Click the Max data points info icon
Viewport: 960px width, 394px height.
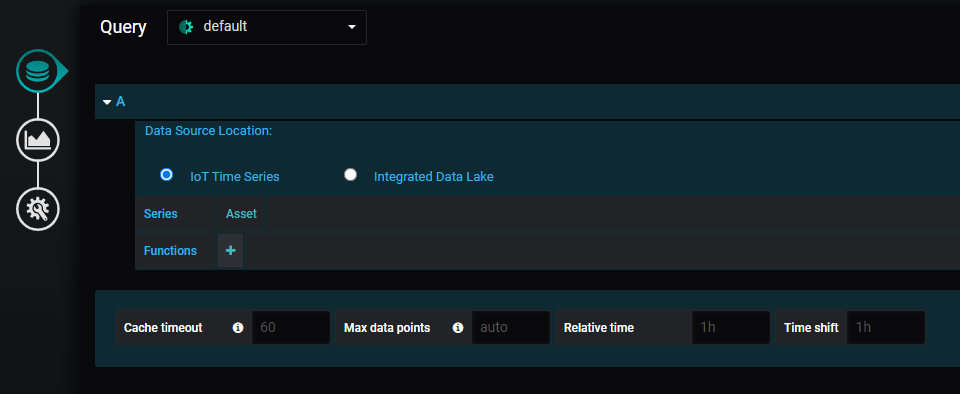click(457, 328)
